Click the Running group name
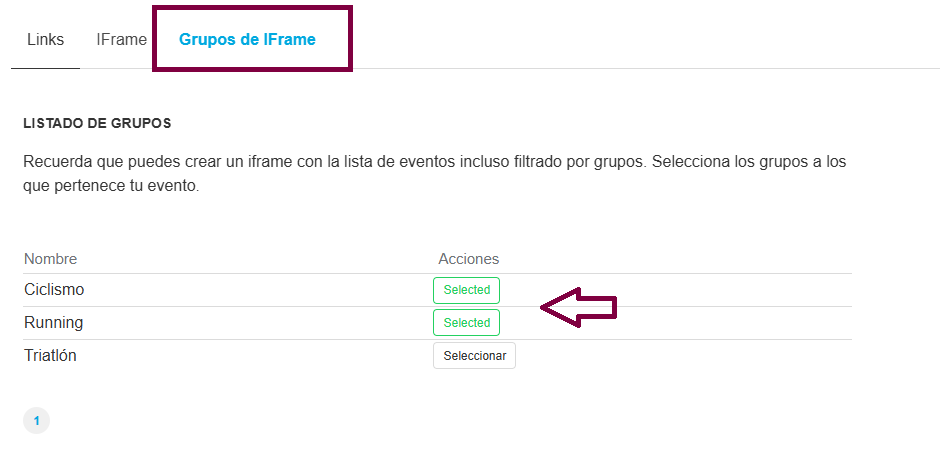940x456 pixels. [53, 323]
